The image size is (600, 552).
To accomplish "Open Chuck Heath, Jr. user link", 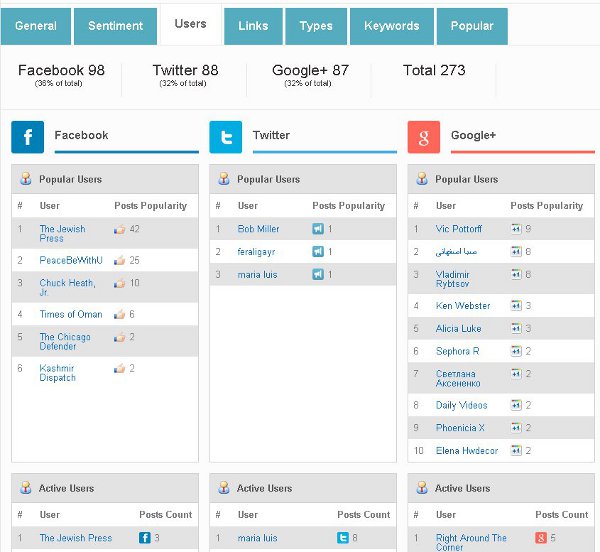I will pos(67,288).
